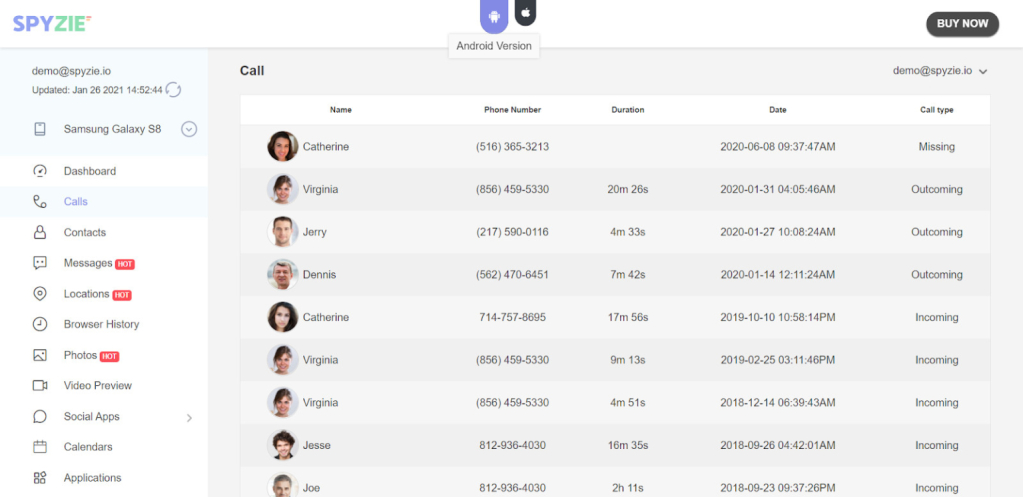
Task: Click the Dashboard gauge icon
Action: point(40,171)
